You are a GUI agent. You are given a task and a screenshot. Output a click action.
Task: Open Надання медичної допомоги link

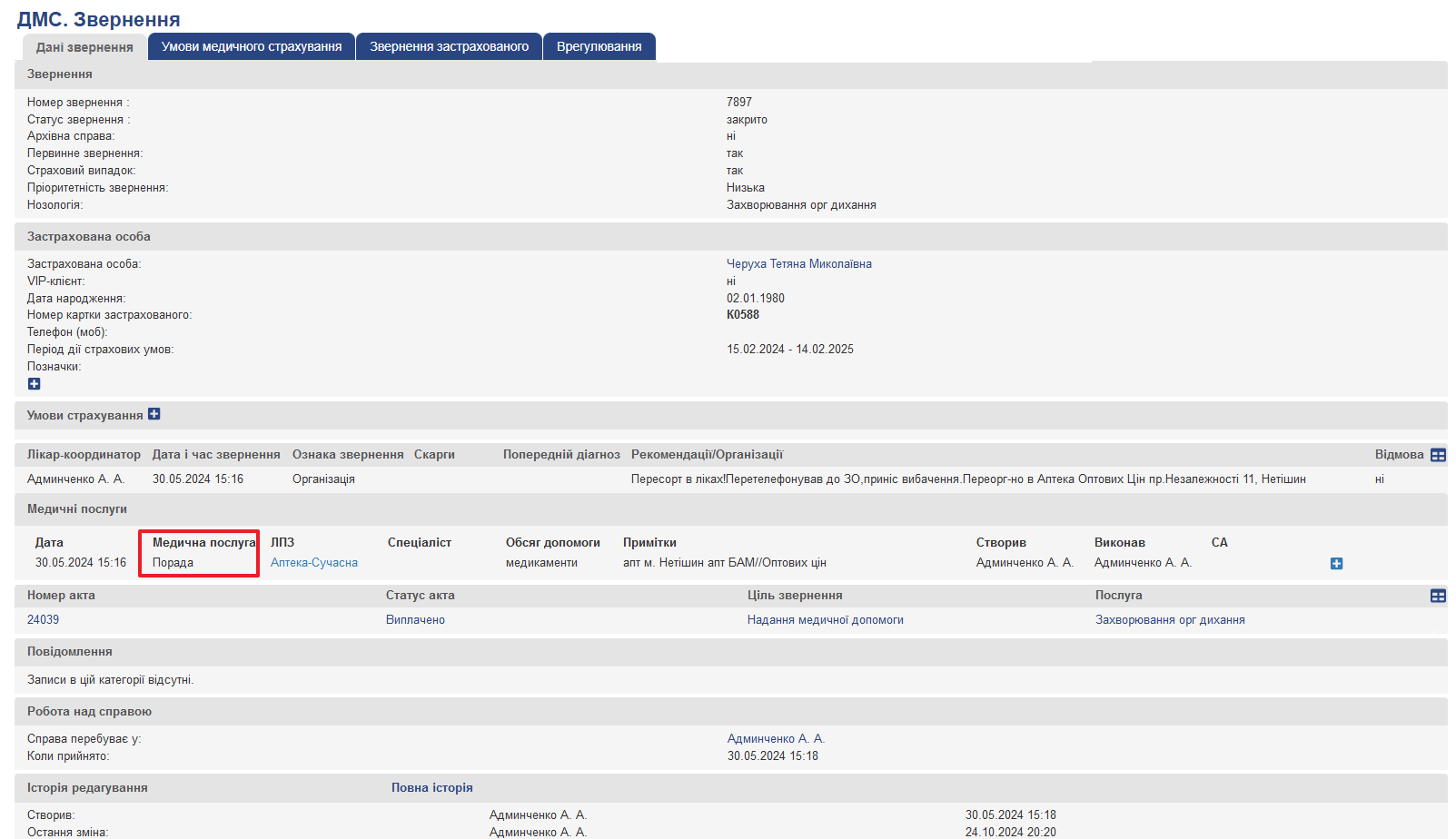click(825, 620)
